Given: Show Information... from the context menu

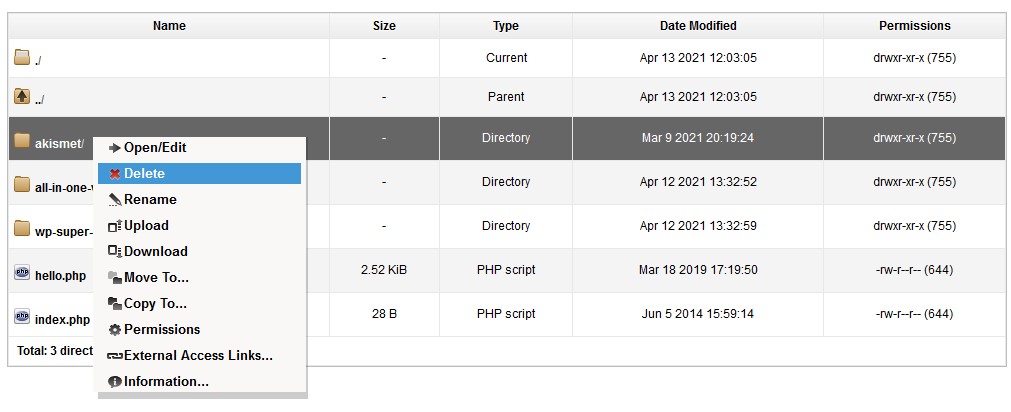Looking at the screenshot, I should click(199, 382).
